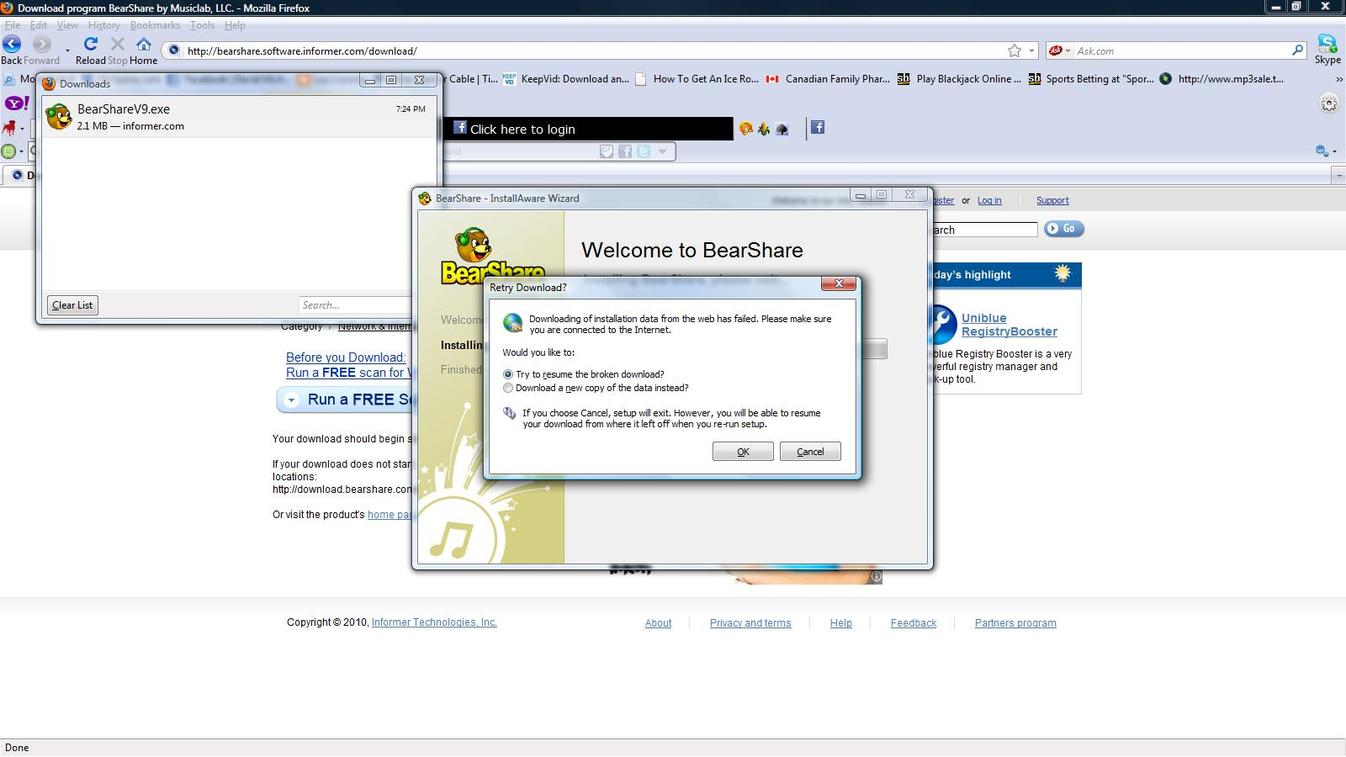1346x757 pixels.
Task: Open the Sports Betting bookmark
Action: (x=1091, y=79)
